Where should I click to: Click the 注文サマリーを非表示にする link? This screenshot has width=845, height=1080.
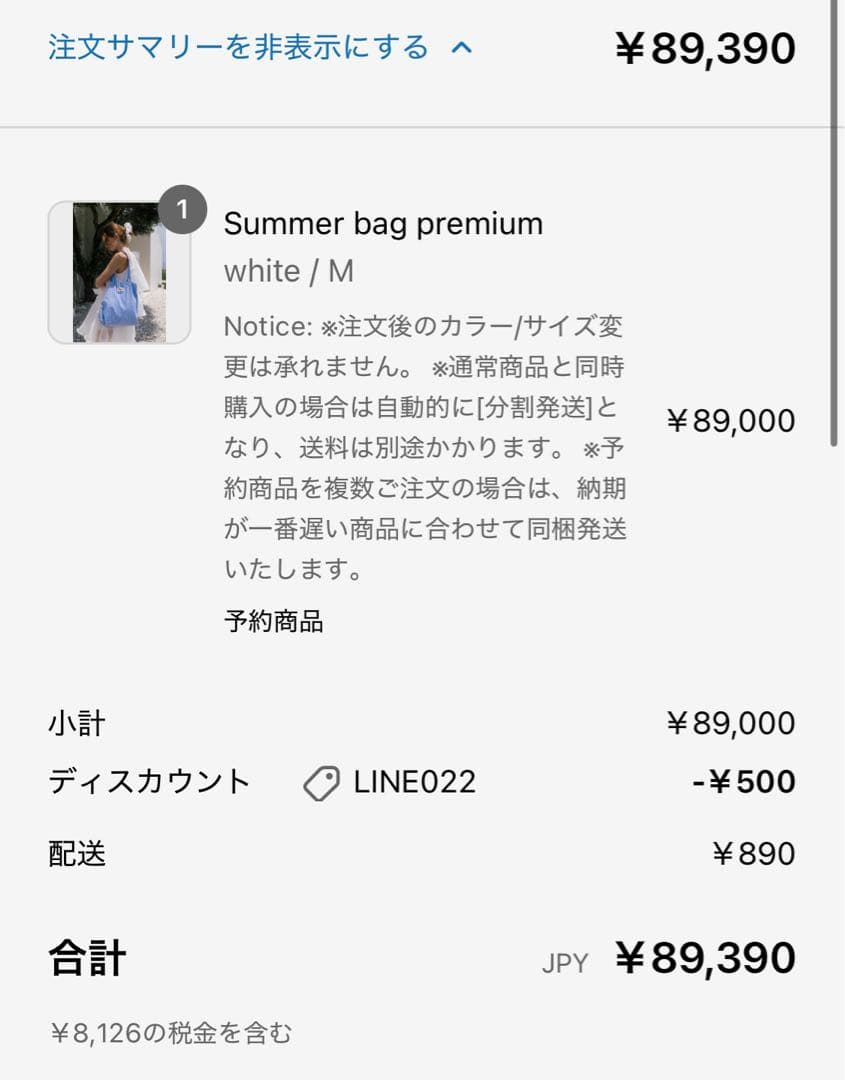[238, 47]
